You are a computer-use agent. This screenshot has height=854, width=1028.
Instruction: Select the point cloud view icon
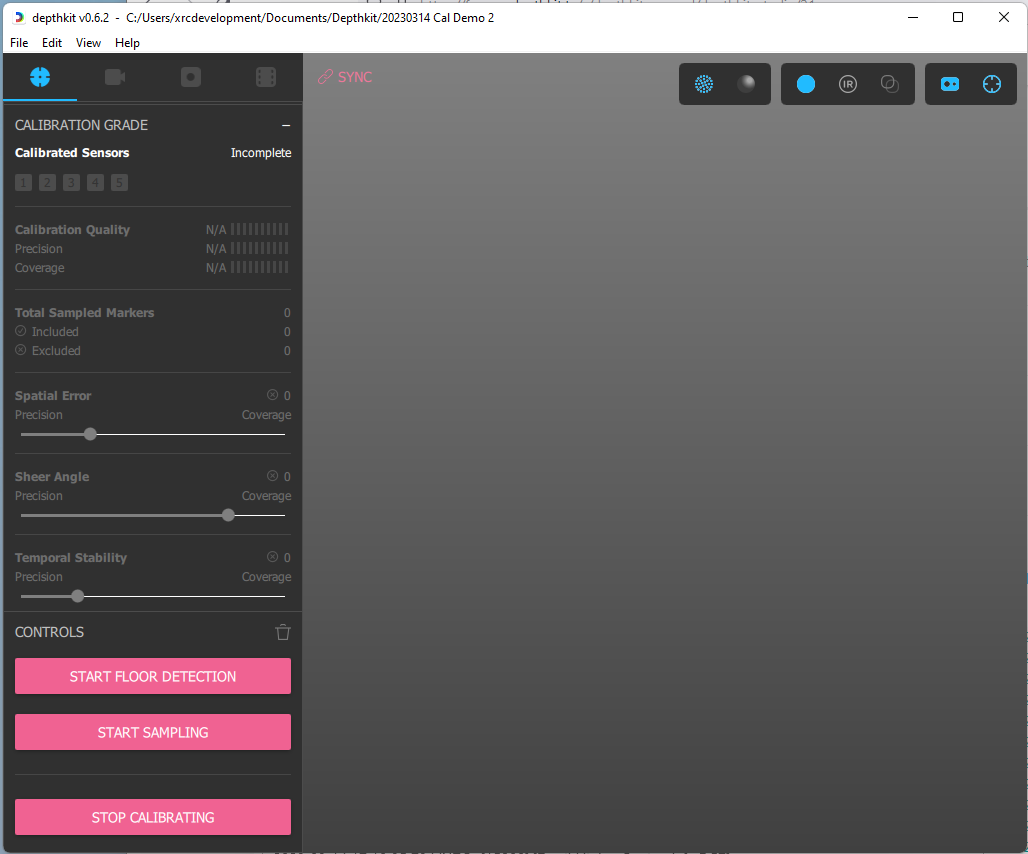[704, 84]
